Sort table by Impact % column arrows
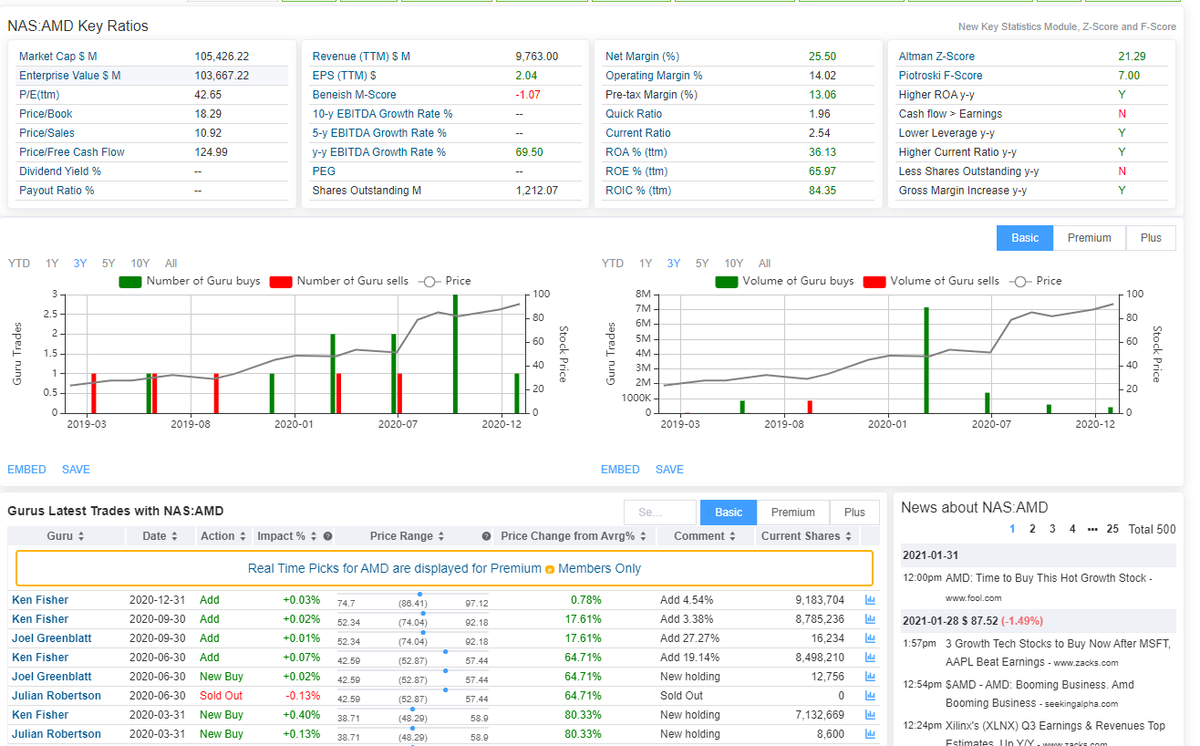Viewport: 1200px width, 746px height. click(314, 536)
